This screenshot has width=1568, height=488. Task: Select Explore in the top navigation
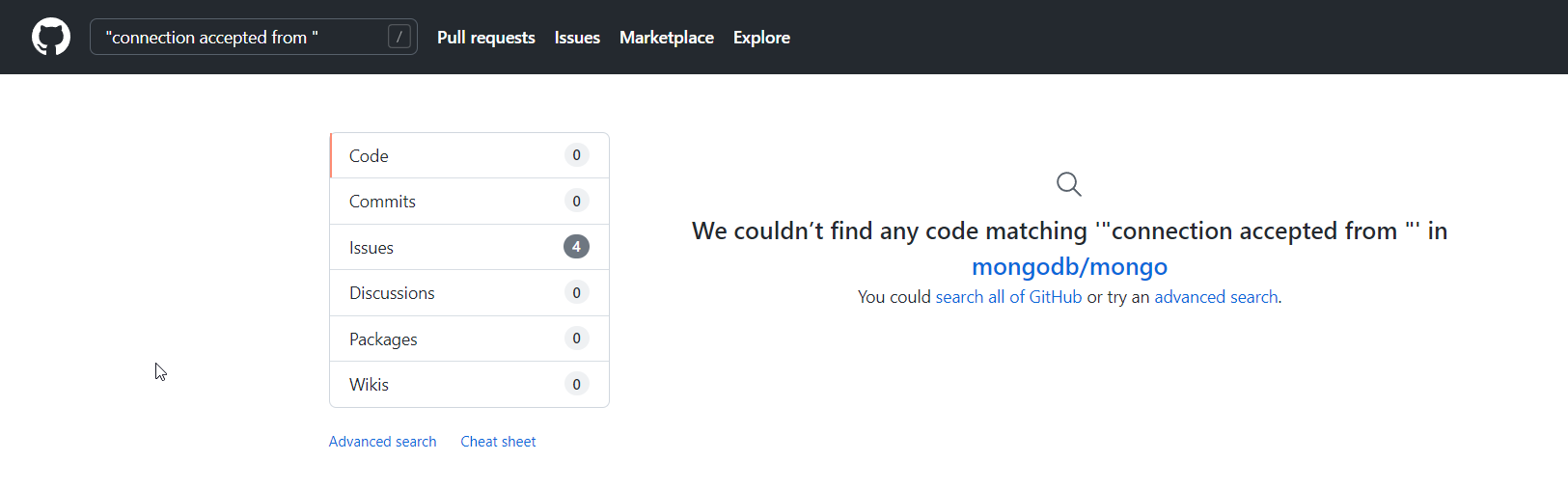[x=761, y=38]
